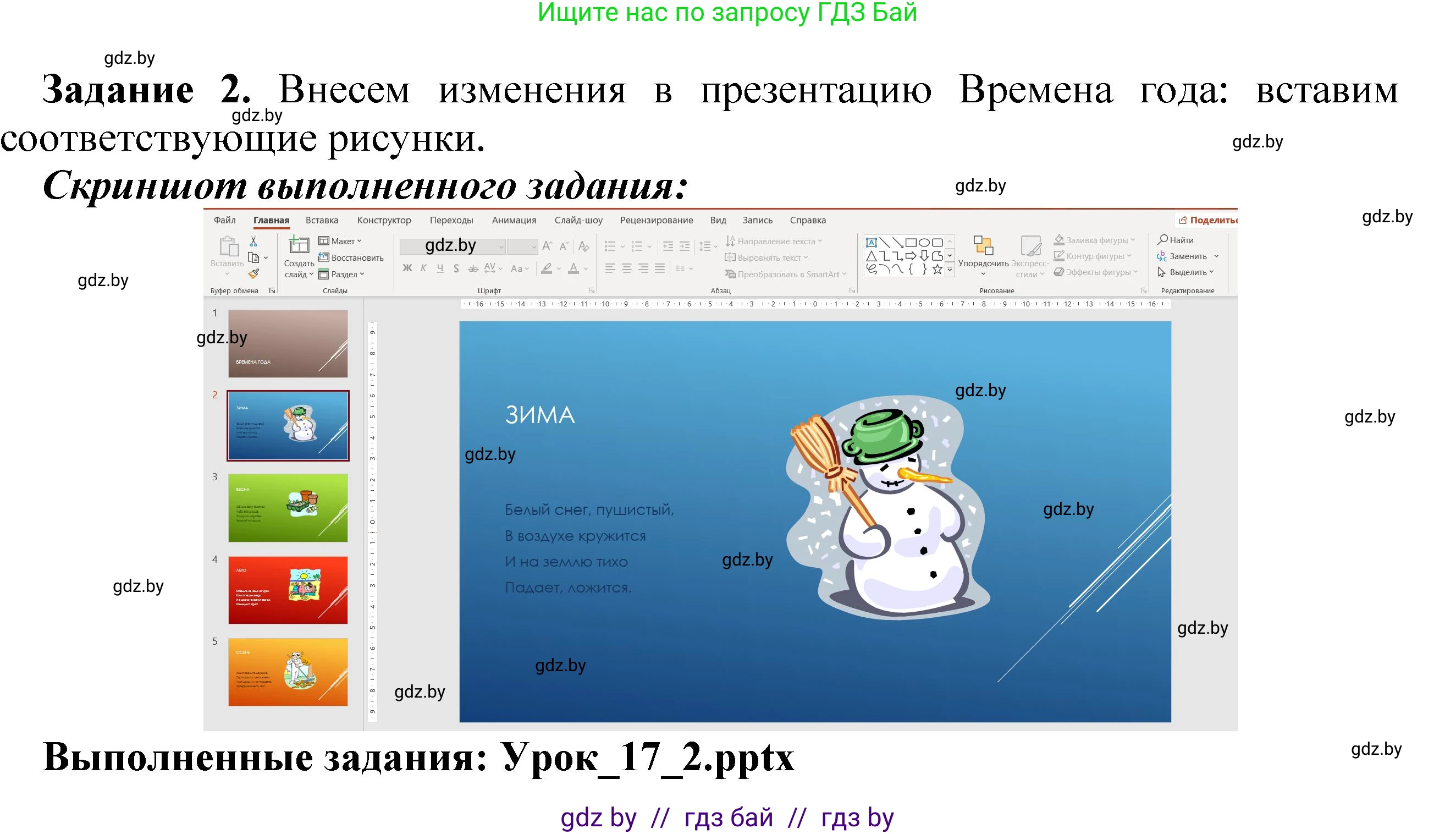Justify text alignment icon
The image size is (1456, 834).
tap(660, 268)
